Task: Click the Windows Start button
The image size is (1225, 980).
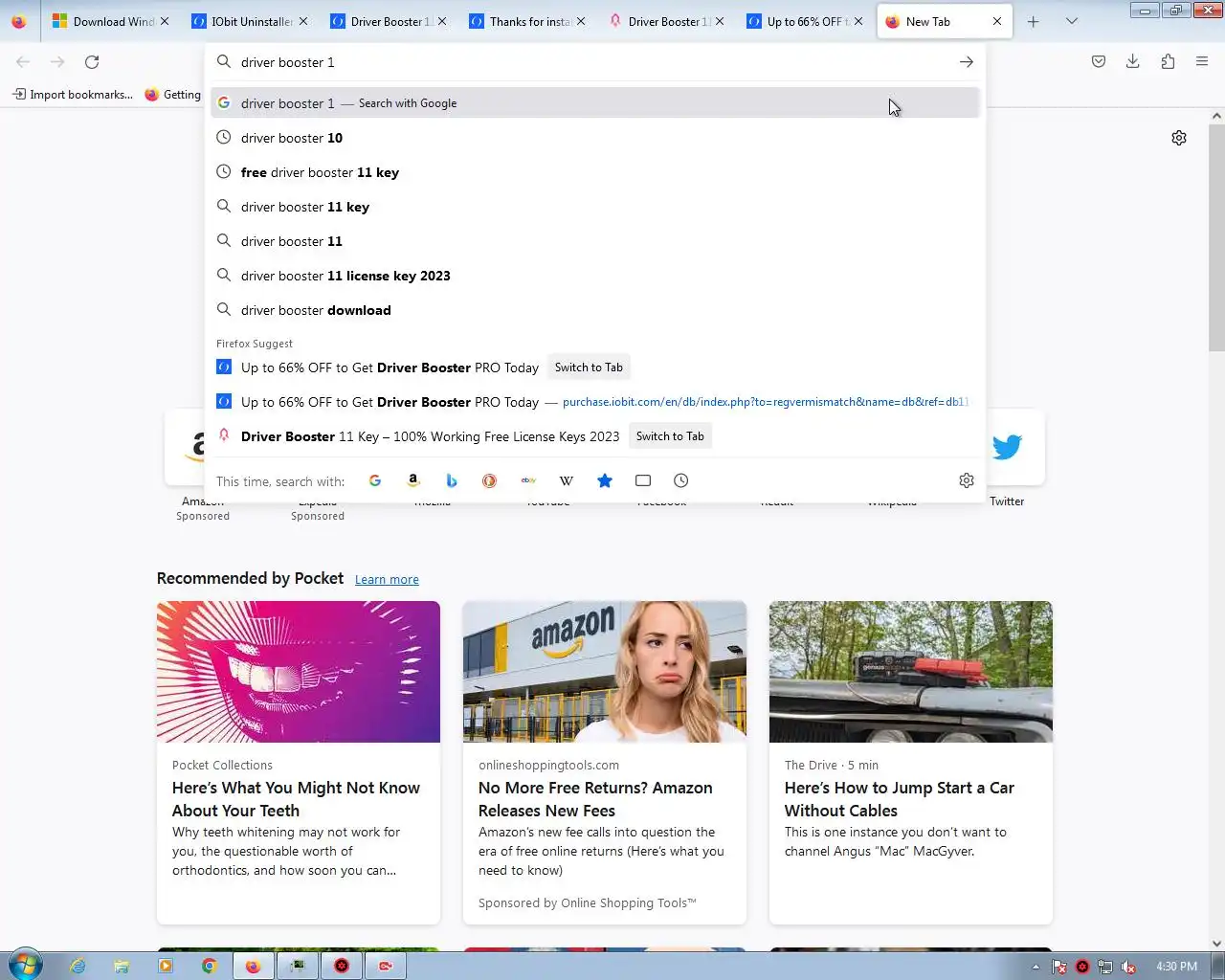Action: pos(25,965)
